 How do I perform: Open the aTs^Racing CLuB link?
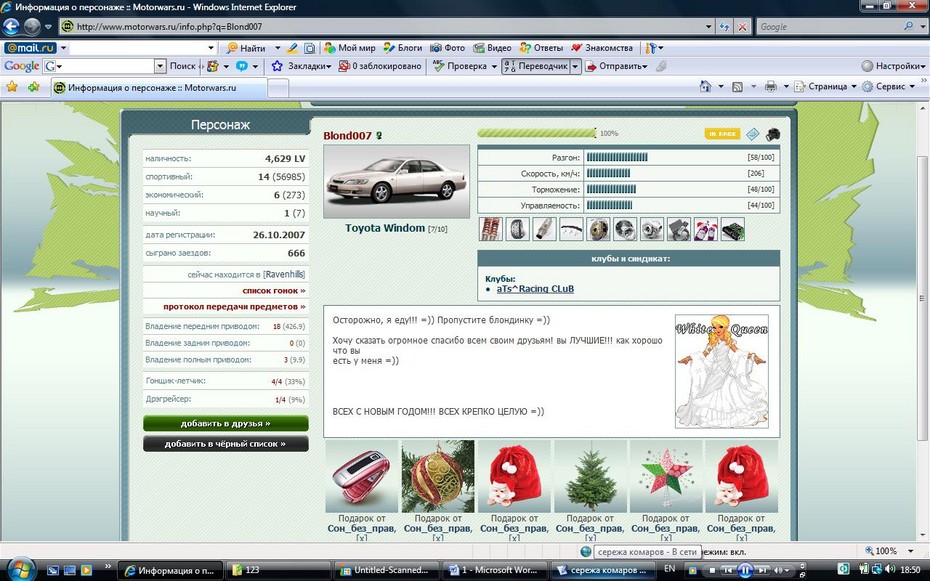[x=535, y=289]
